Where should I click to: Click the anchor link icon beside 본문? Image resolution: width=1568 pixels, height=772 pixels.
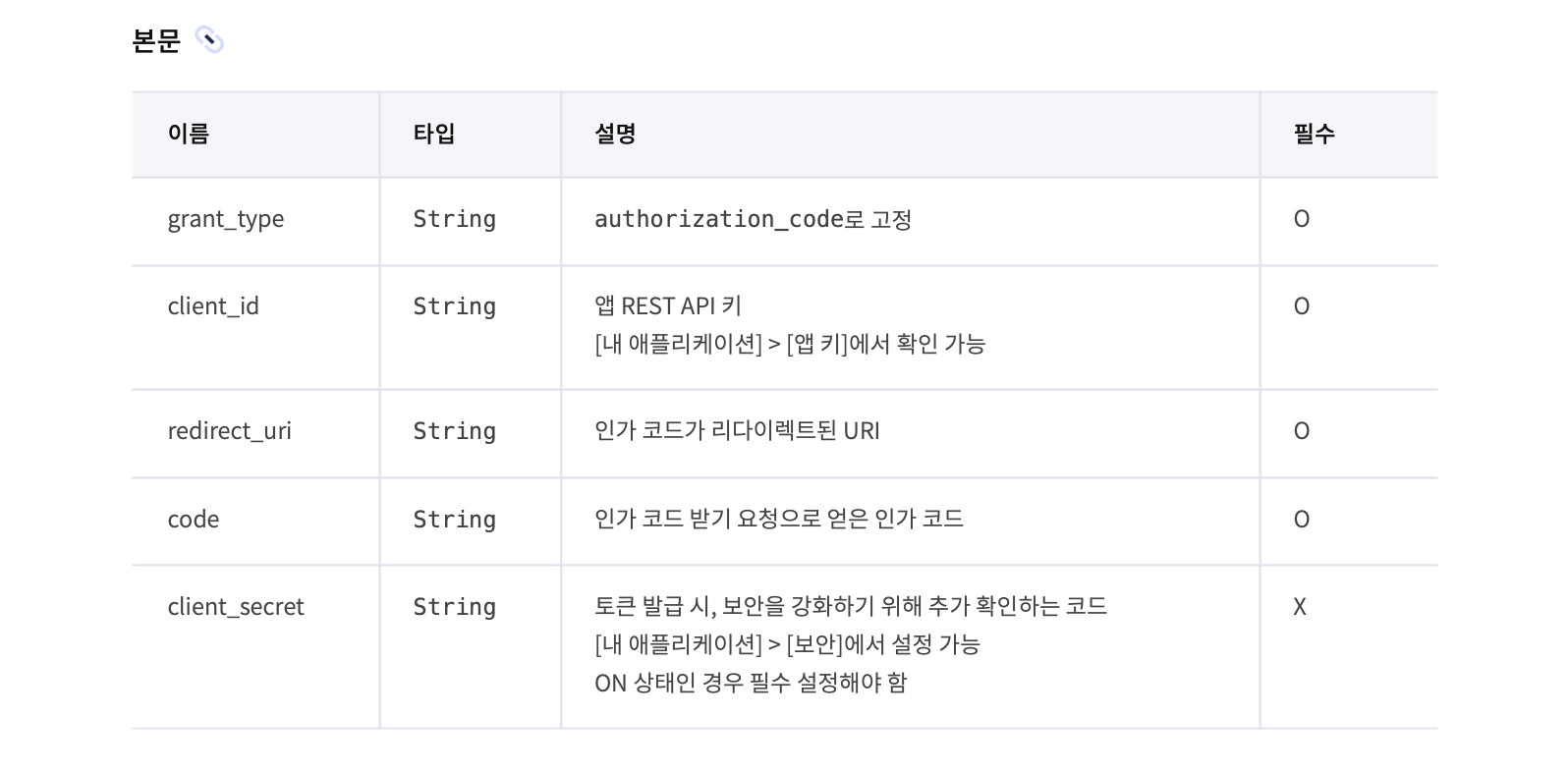tap(209, 40)
